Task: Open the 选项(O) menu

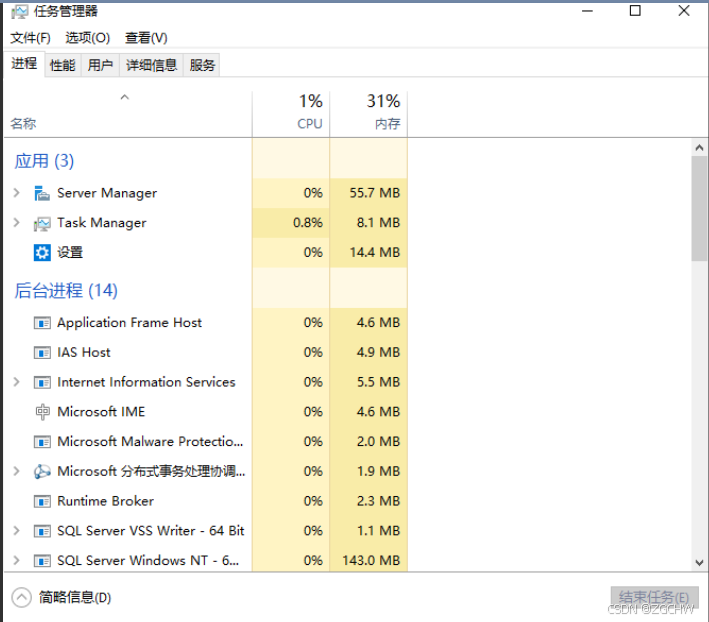Action: [x=88, y=38]
